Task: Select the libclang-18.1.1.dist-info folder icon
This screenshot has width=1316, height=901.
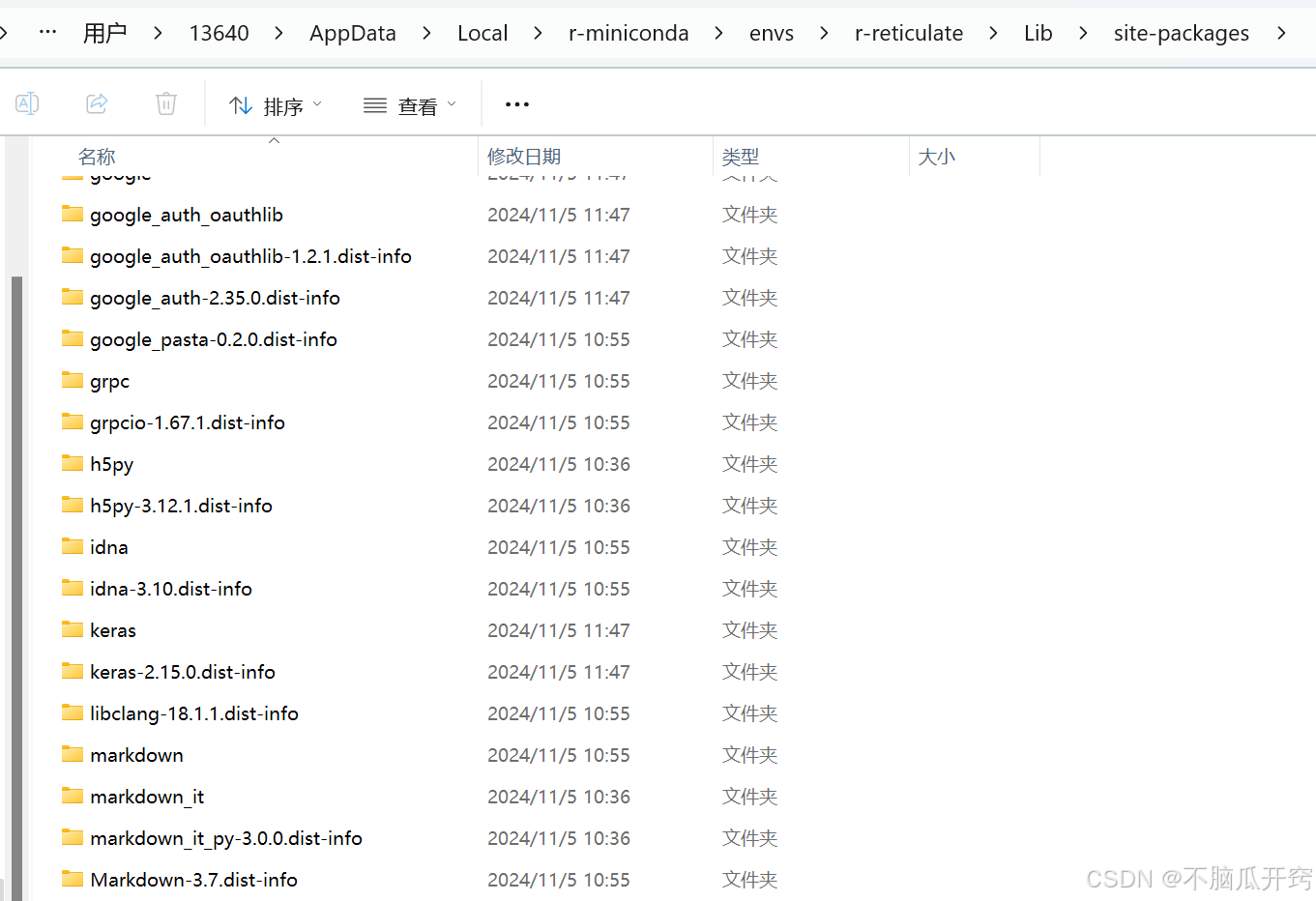Action: [x=73, y=712]
